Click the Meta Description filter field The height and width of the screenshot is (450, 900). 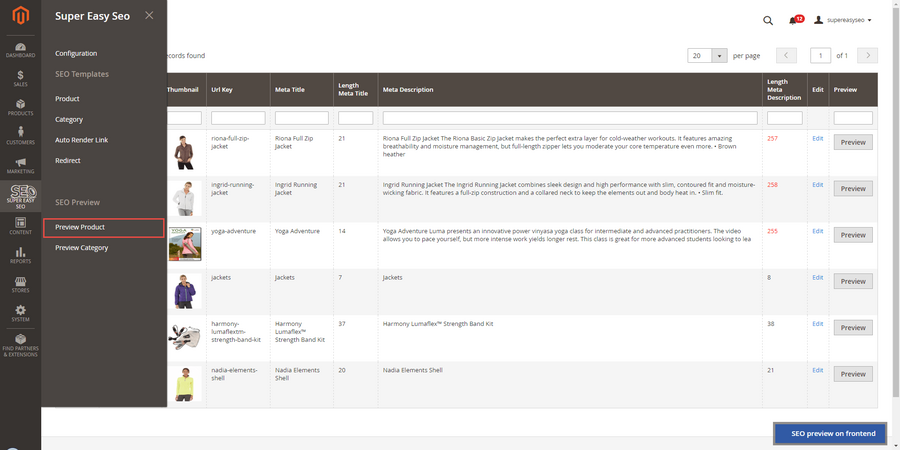coord(570,118)
